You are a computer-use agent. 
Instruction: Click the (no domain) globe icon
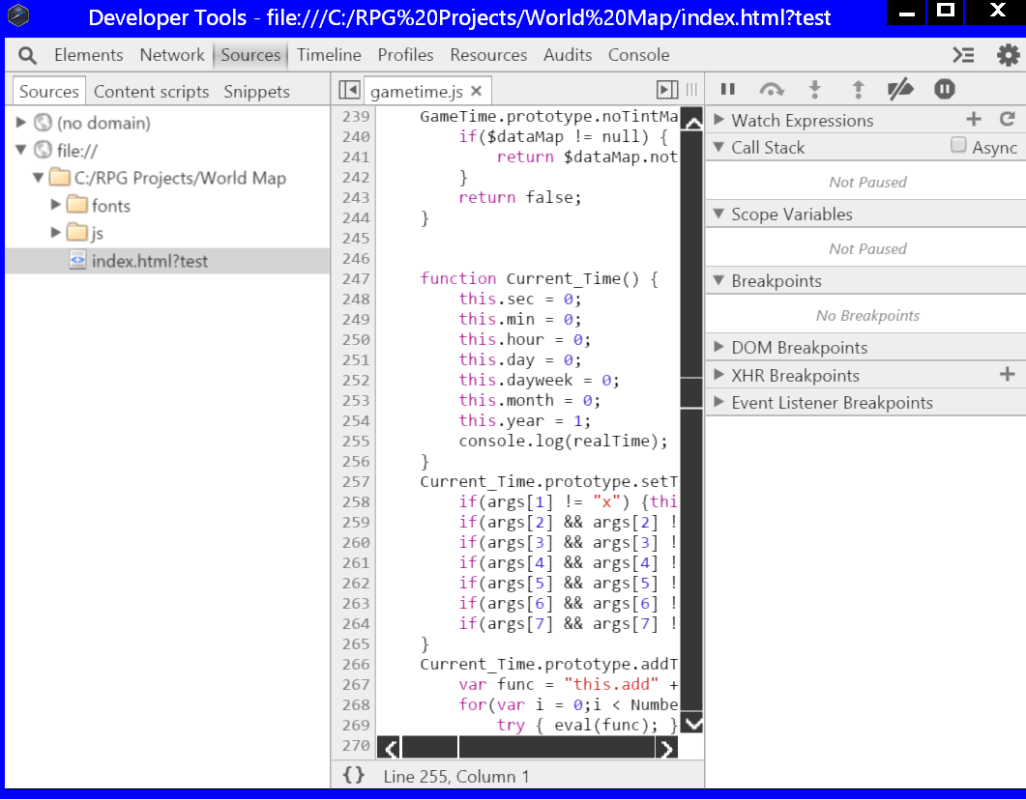pyautogui.click(x=43, y=122)
